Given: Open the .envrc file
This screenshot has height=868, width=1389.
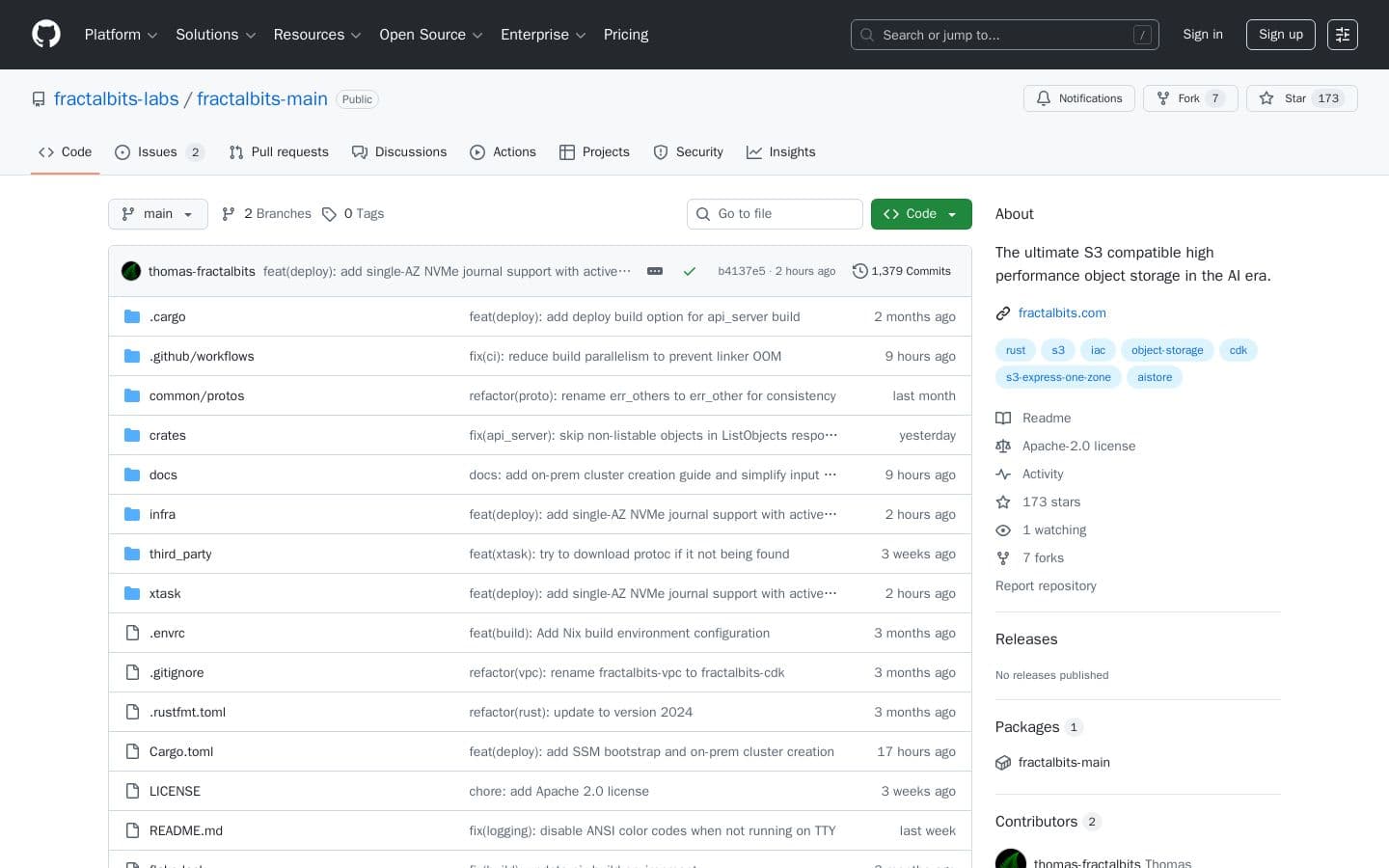Looking at the screenshot, I should point(167,633).
